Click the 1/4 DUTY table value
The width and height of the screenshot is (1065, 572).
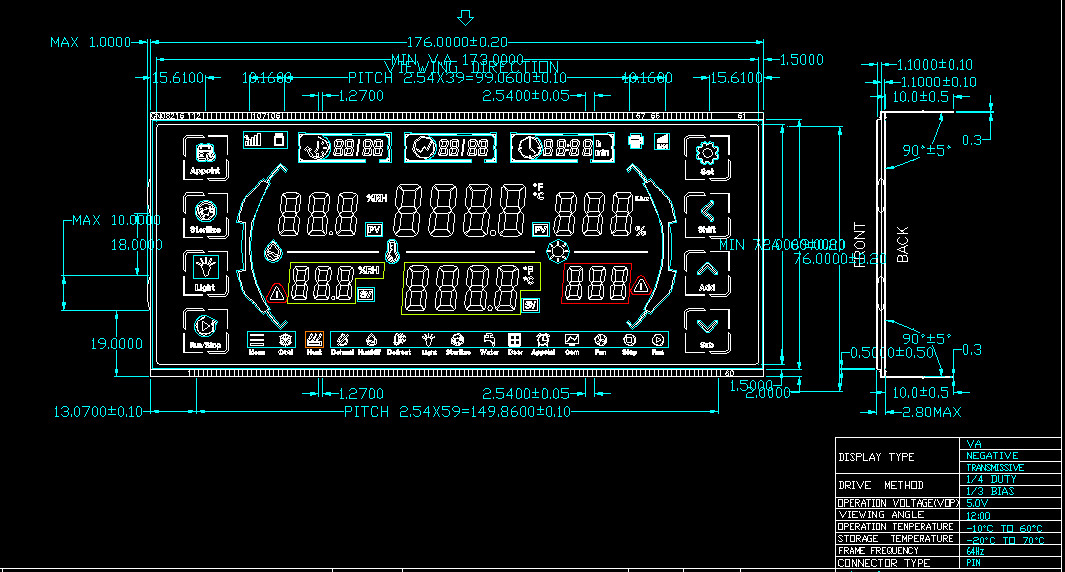click(x=991, y=479)
